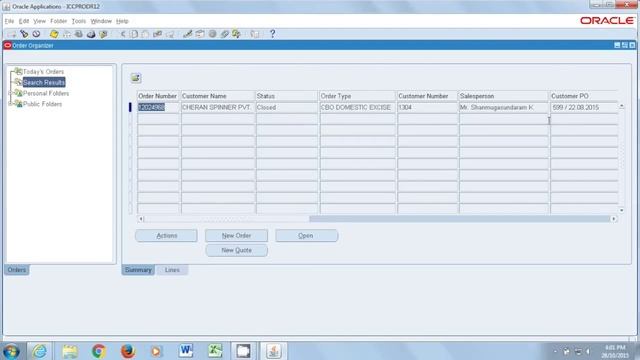Click the CHERAN SPINNER PVT. customer cell

(x=218, y=107)
